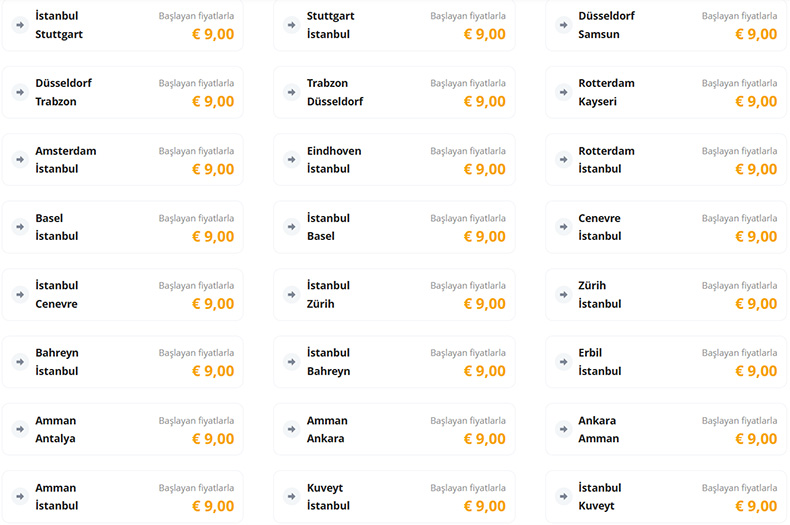Click the arrow icon beside İstanbul–Stuttgart route
This screenshot has width=790, height=525.
(19, 25)
